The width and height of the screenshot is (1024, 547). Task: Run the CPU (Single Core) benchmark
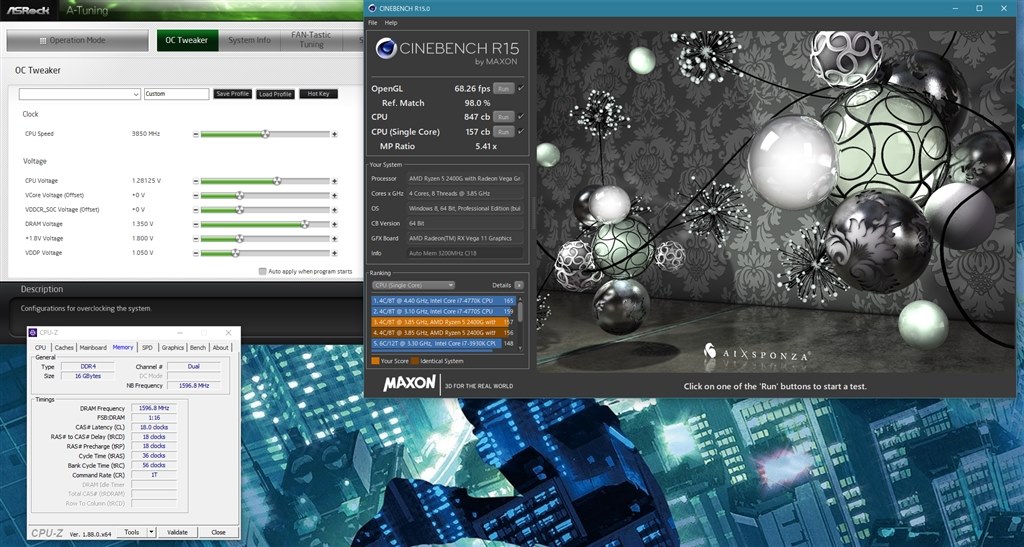point(503,132)
